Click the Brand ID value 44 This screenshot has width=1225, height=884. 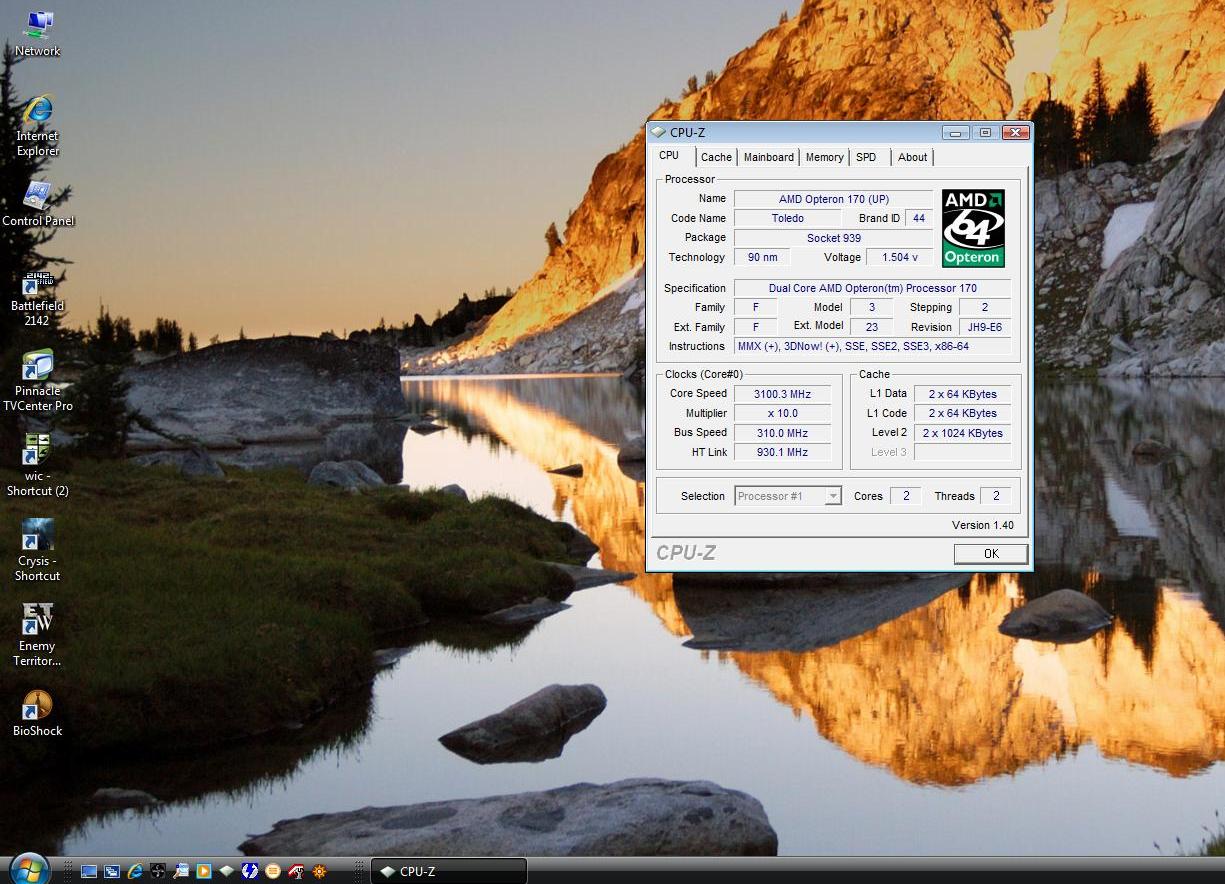coord(919,218)
